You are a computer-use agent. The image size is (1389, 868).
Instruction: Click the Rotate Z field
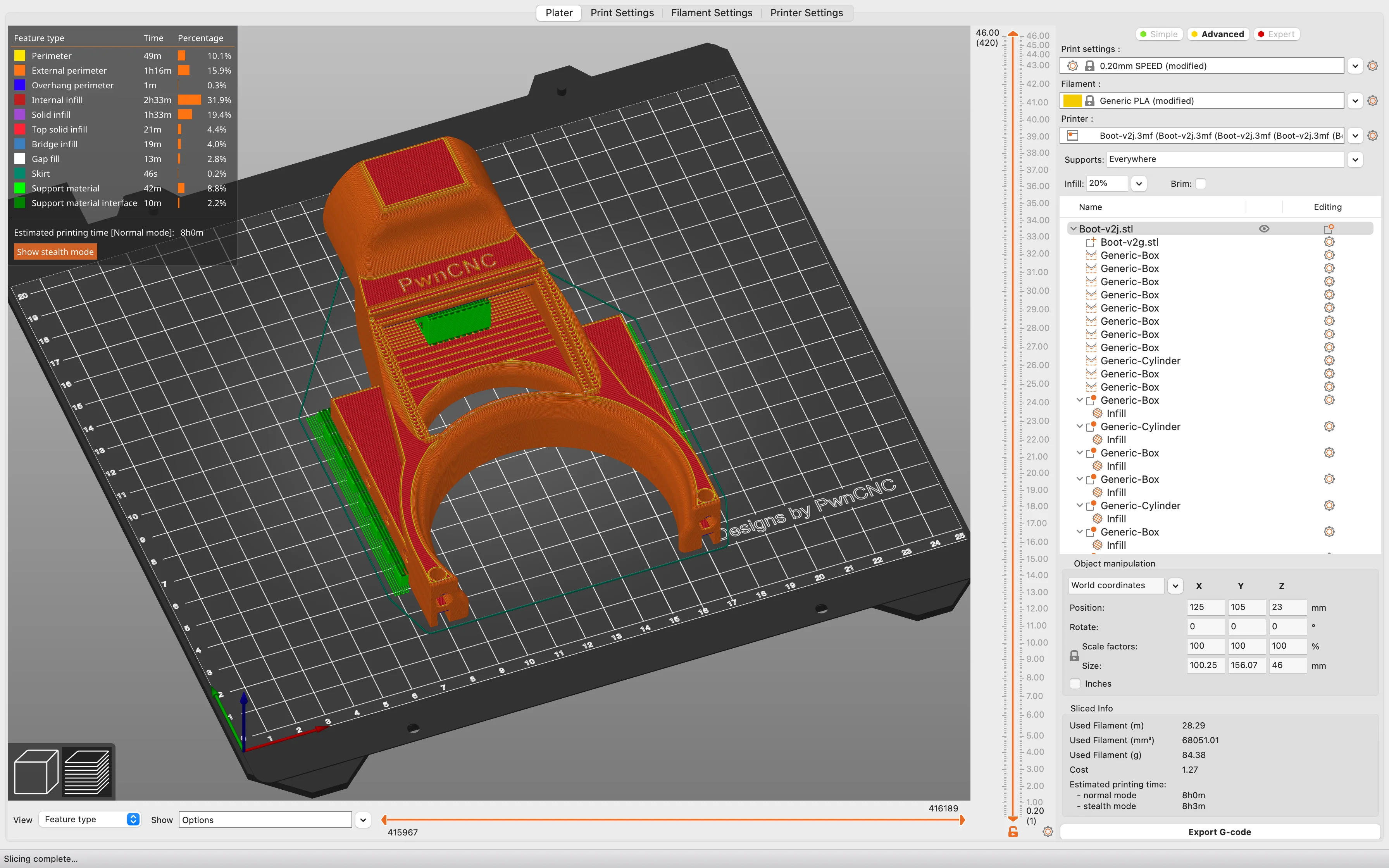point(1287,627)
